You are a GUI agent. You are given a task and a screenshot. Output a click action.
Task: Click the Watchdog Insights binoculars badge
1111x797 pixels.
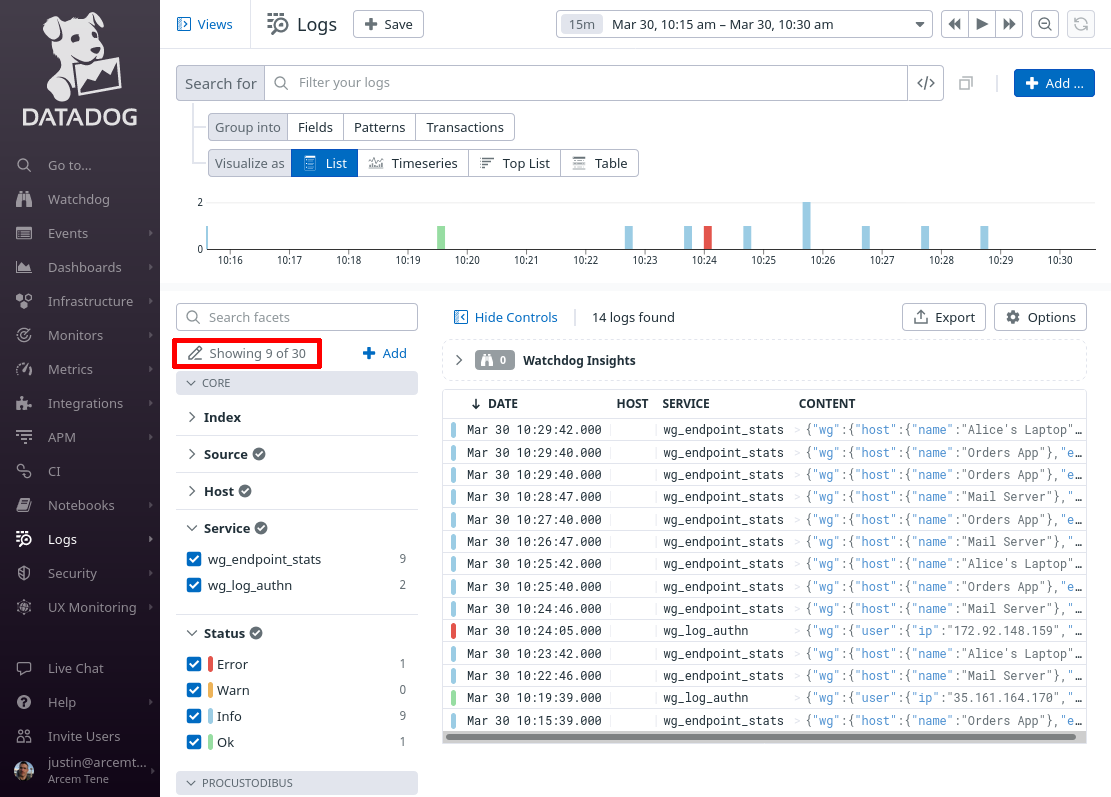tap(494, 360)
